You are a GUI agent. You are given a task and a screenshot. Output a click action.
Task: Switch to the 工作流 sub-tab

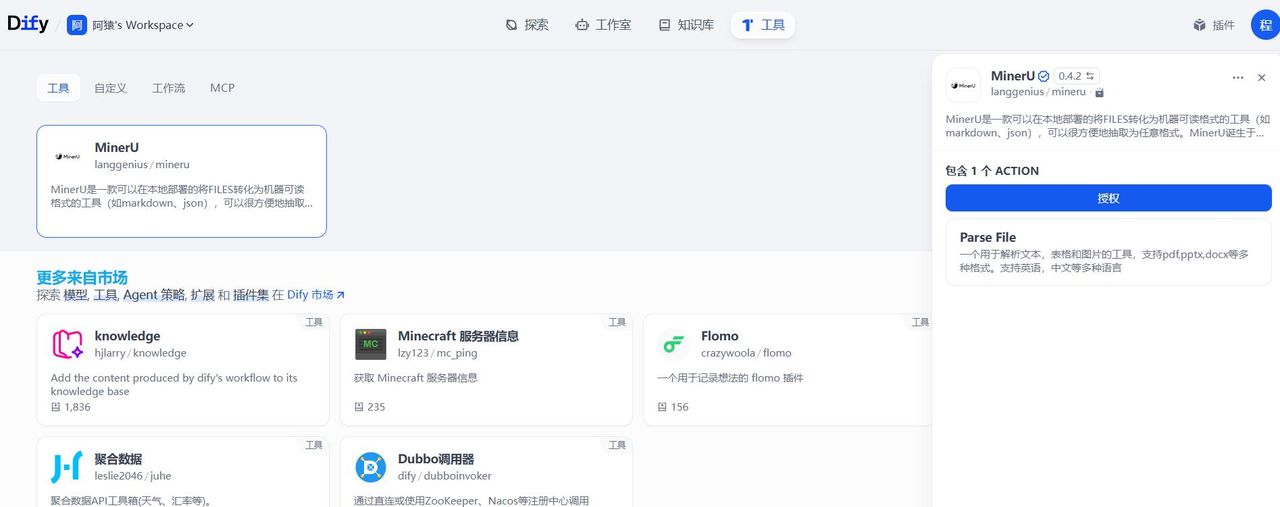(x=168, y=88)
